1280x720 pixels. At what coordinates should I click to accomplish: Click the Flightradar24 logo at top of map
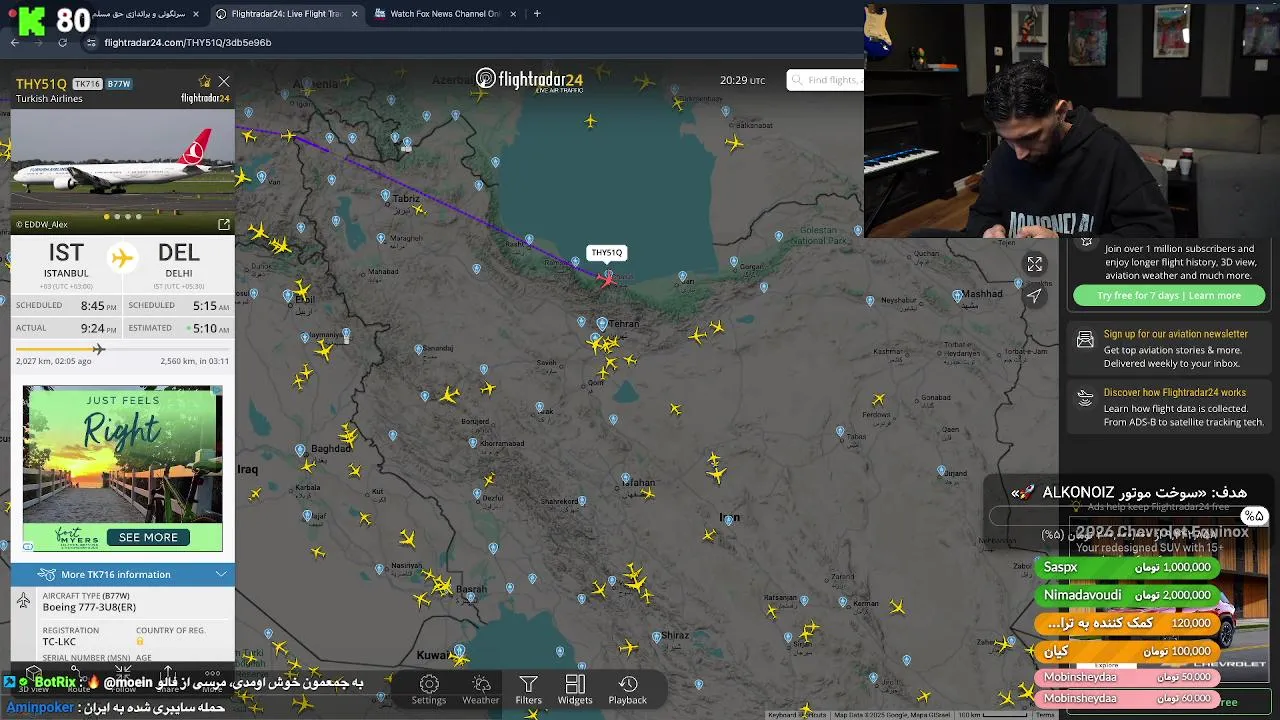click(529, 80)
